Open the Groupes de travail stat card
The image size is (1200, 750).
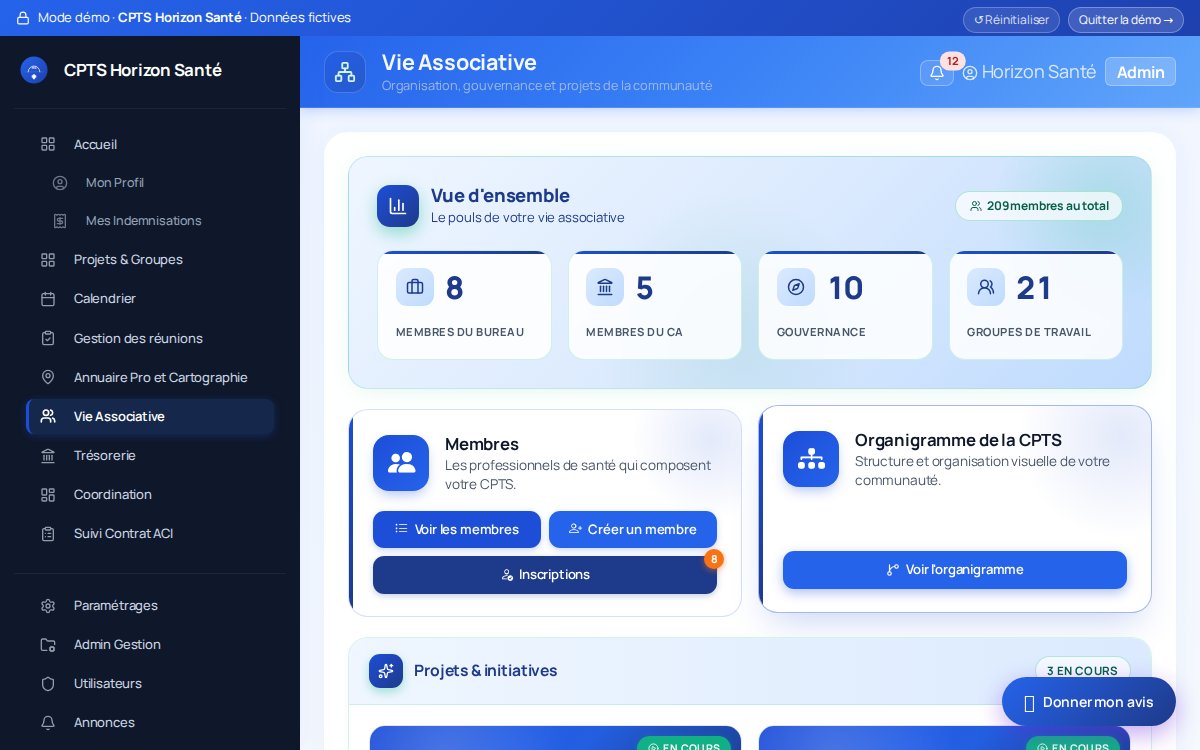click(x=1036, y=305)
